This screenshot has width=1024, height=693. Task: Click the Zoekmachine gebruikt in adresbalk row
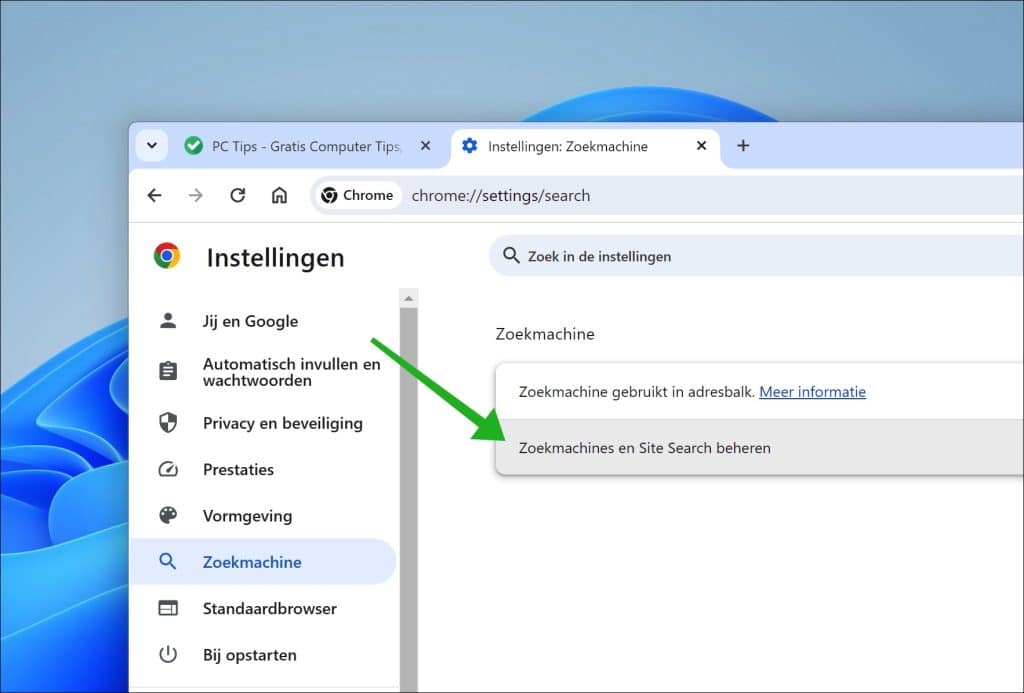(760, 392)
